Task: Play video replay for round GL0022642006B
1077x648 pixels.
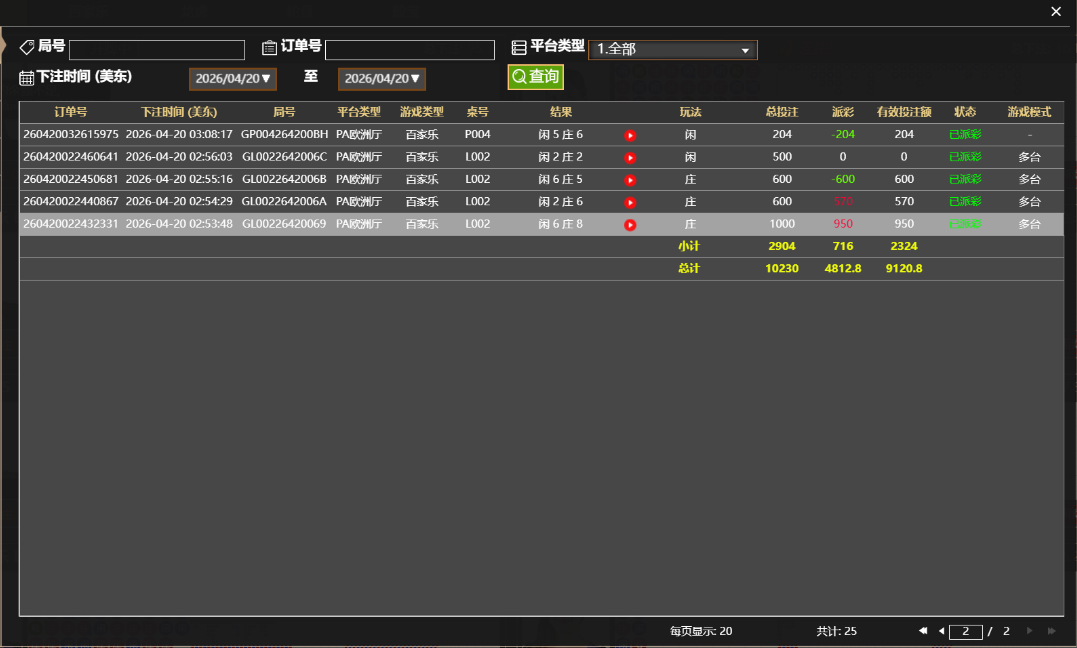Action: coord(630,180)
